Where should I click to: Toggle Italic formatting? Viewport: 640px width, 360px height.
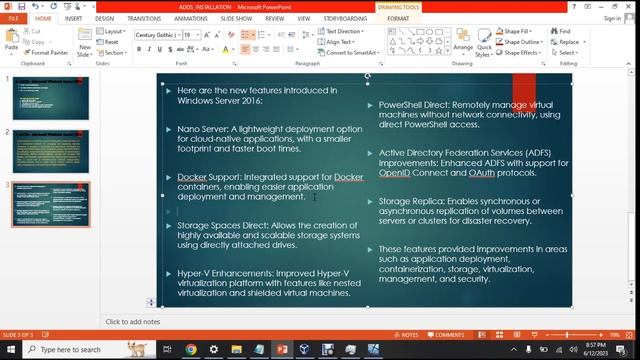click(149, 49)
